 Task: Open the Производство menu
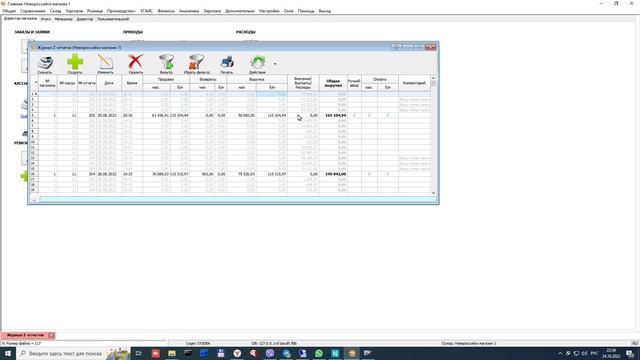(x=121, y=11)
